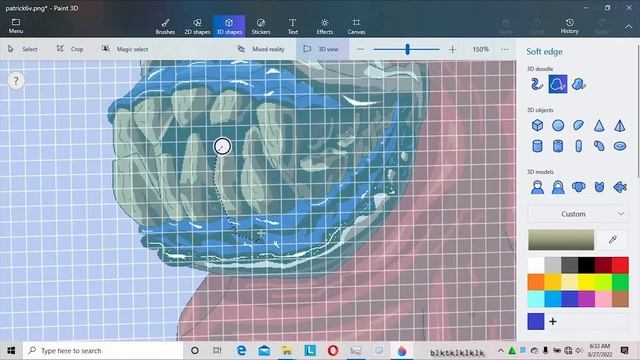Choose the black color swatch
This screenshot has width=640, height=360.
pyautogui.click(x=586, y=265)
